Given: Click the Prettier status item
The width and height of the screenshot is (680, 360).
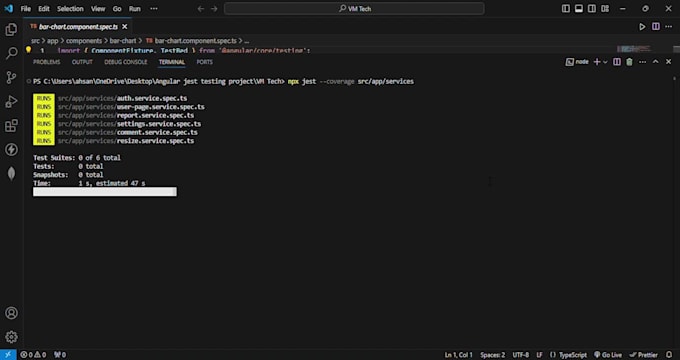Looking at the screenshot, I should coord(644,355).
